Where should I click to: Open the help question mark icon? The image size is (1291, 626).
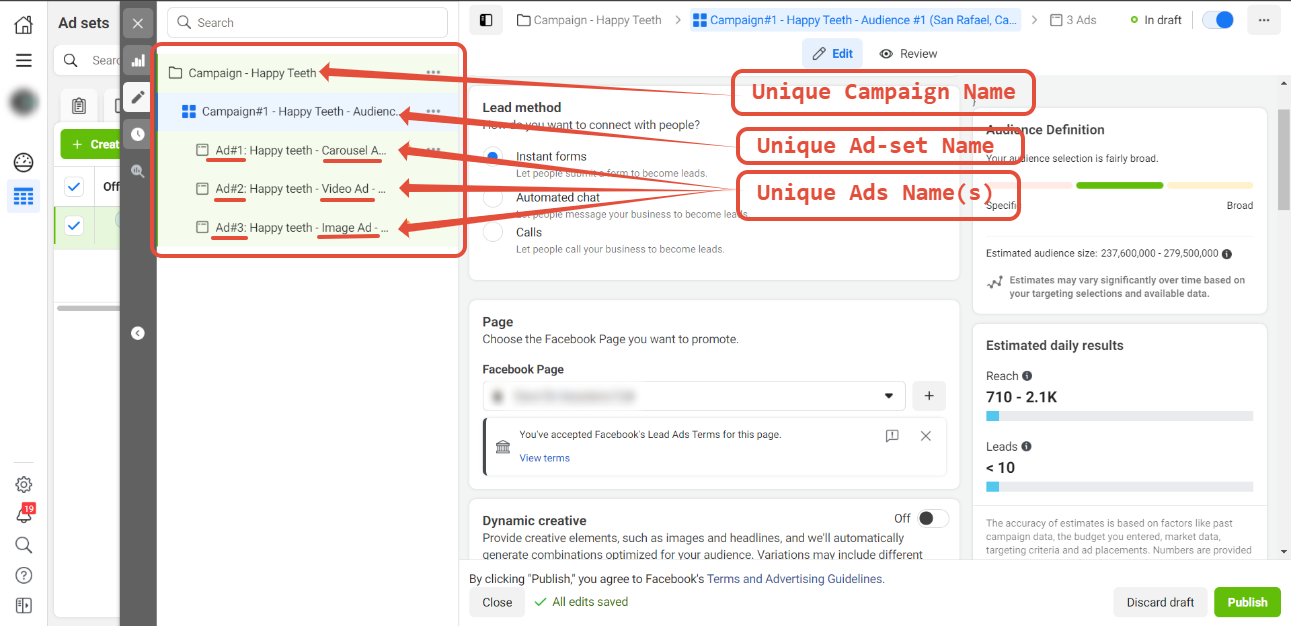23,575
